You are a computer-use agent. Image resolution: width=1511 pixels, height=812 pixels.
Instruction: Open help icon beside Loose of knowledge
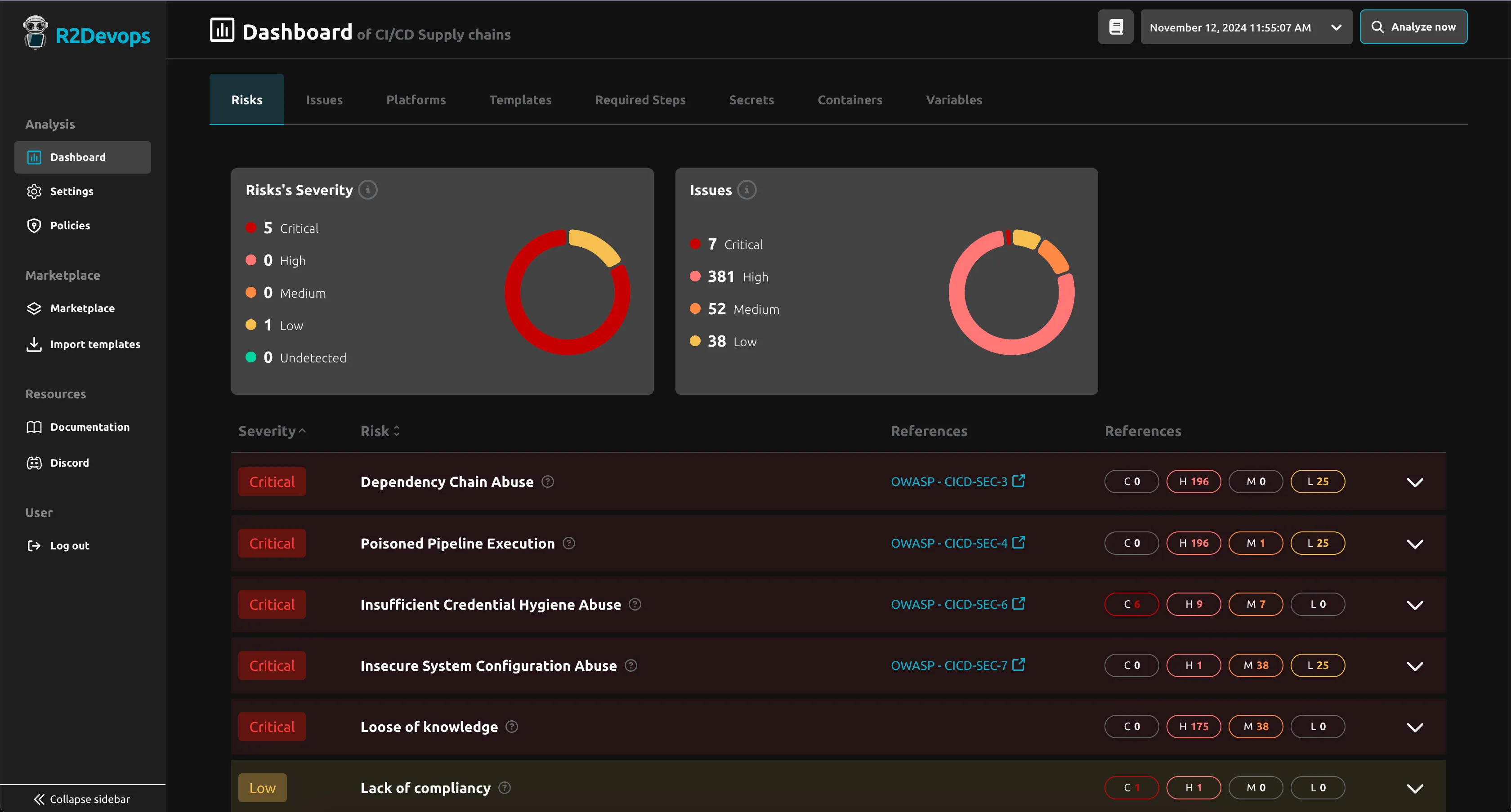511,727
